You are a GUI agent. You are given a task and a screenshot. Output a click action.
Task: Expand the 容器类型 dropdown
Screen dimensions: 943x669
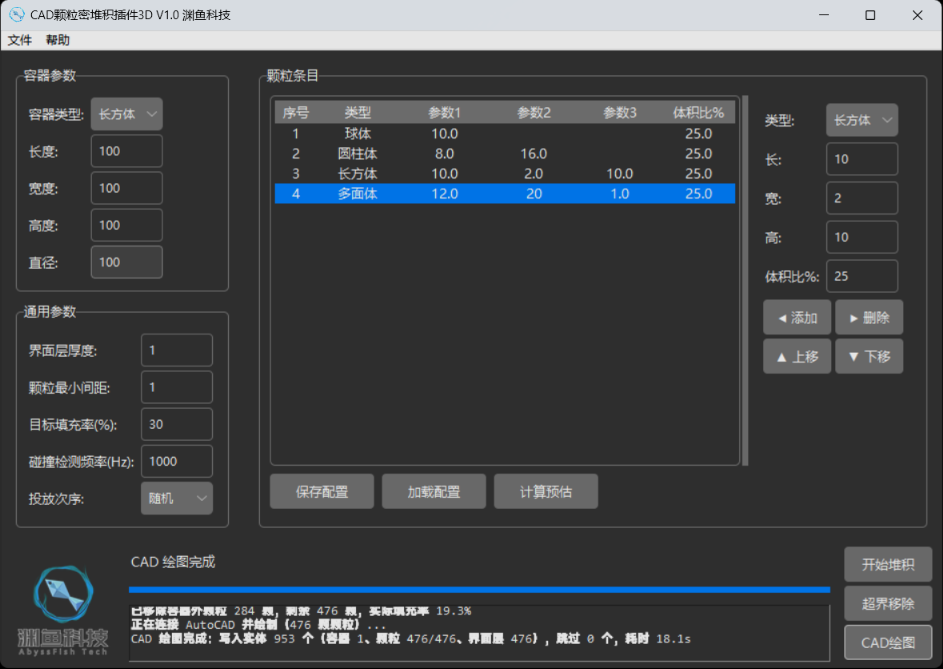coord(127,114)
